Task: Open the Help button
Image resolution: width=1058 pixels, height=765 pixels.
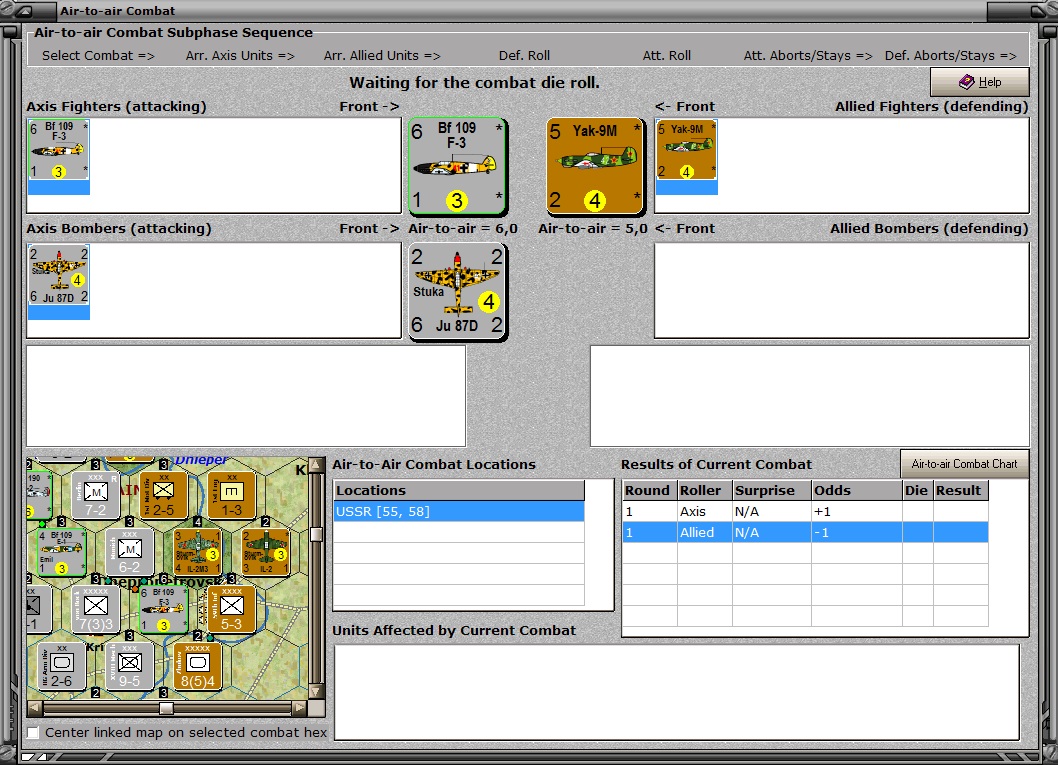Action: point(980,82)
